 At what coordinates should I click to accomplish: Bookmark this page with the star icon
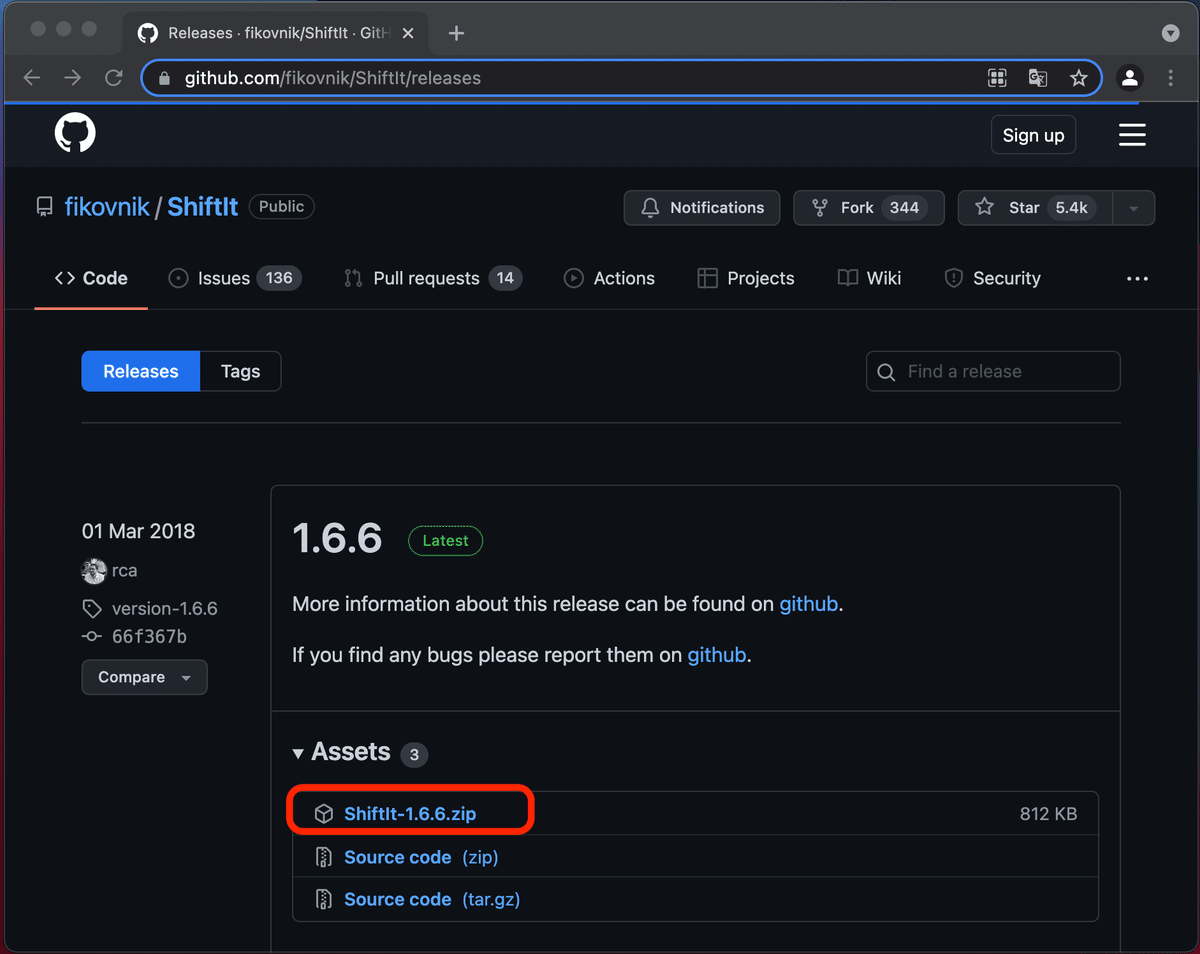(1078, 78)
